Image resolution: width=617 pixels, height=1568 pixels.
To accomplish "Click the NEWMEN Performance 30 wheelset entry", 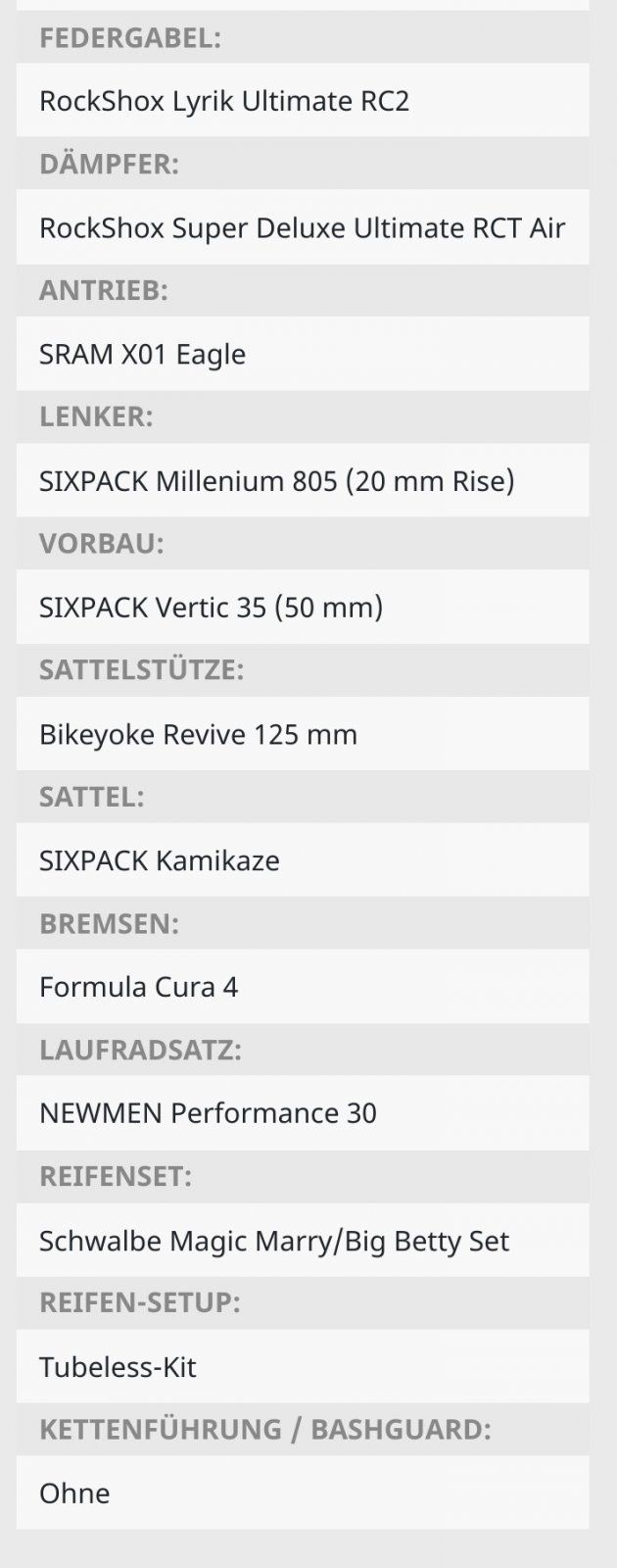I will click(x=208, y=1113).
